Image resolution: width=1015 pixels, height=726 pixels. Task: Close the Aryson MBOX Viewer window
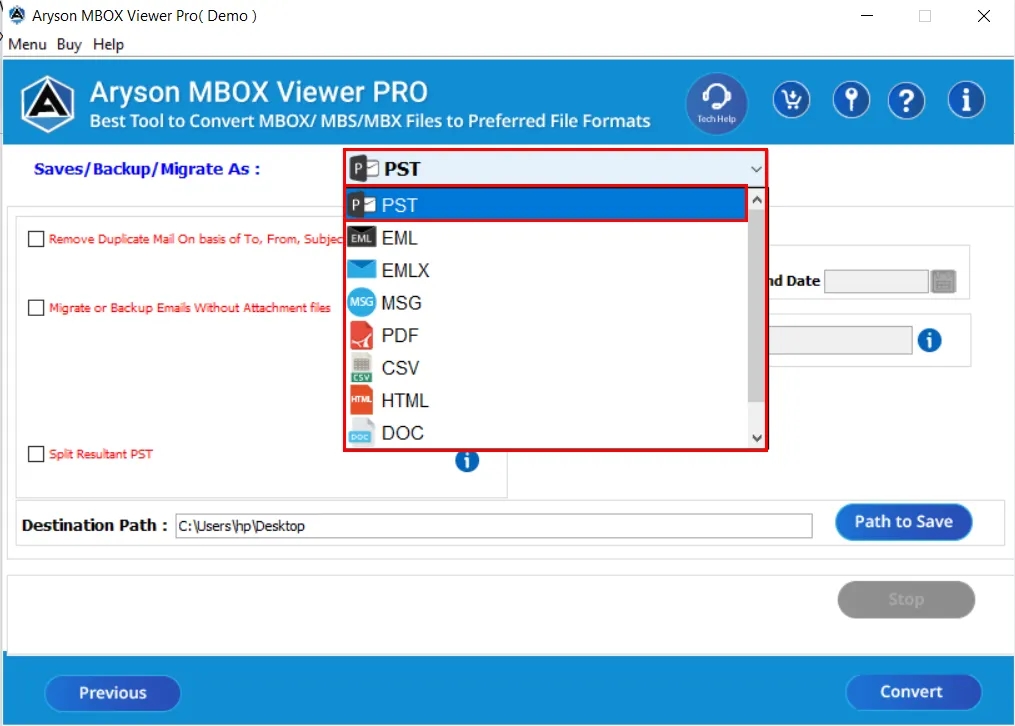(x=983, y=16)
